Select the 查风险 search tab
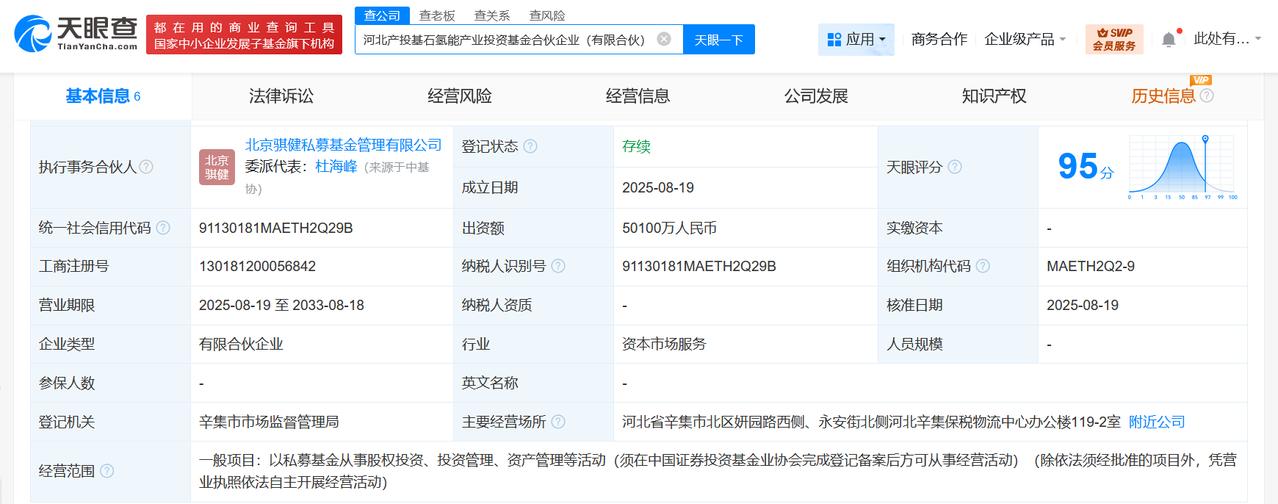This screenshot has width=1278, height=504. pyautogui.click(x=547, y=15)
